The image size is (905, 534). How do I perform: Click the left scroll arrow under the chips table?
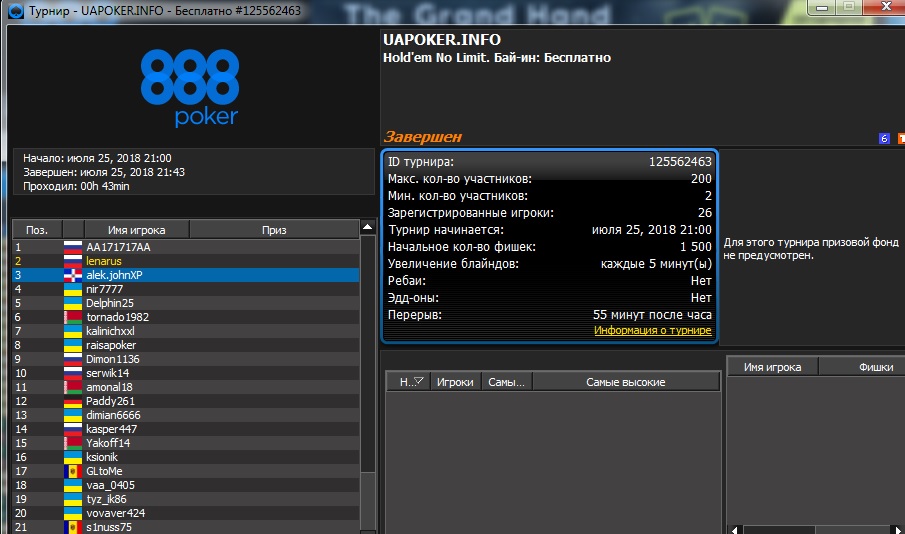click(x=735, y=529)
